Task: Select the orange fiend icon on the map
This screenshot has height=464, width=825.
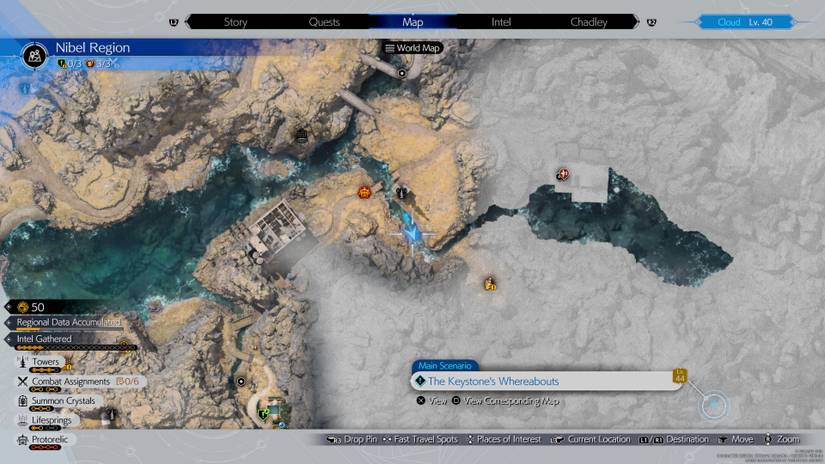Action: (x=364, y=193)
